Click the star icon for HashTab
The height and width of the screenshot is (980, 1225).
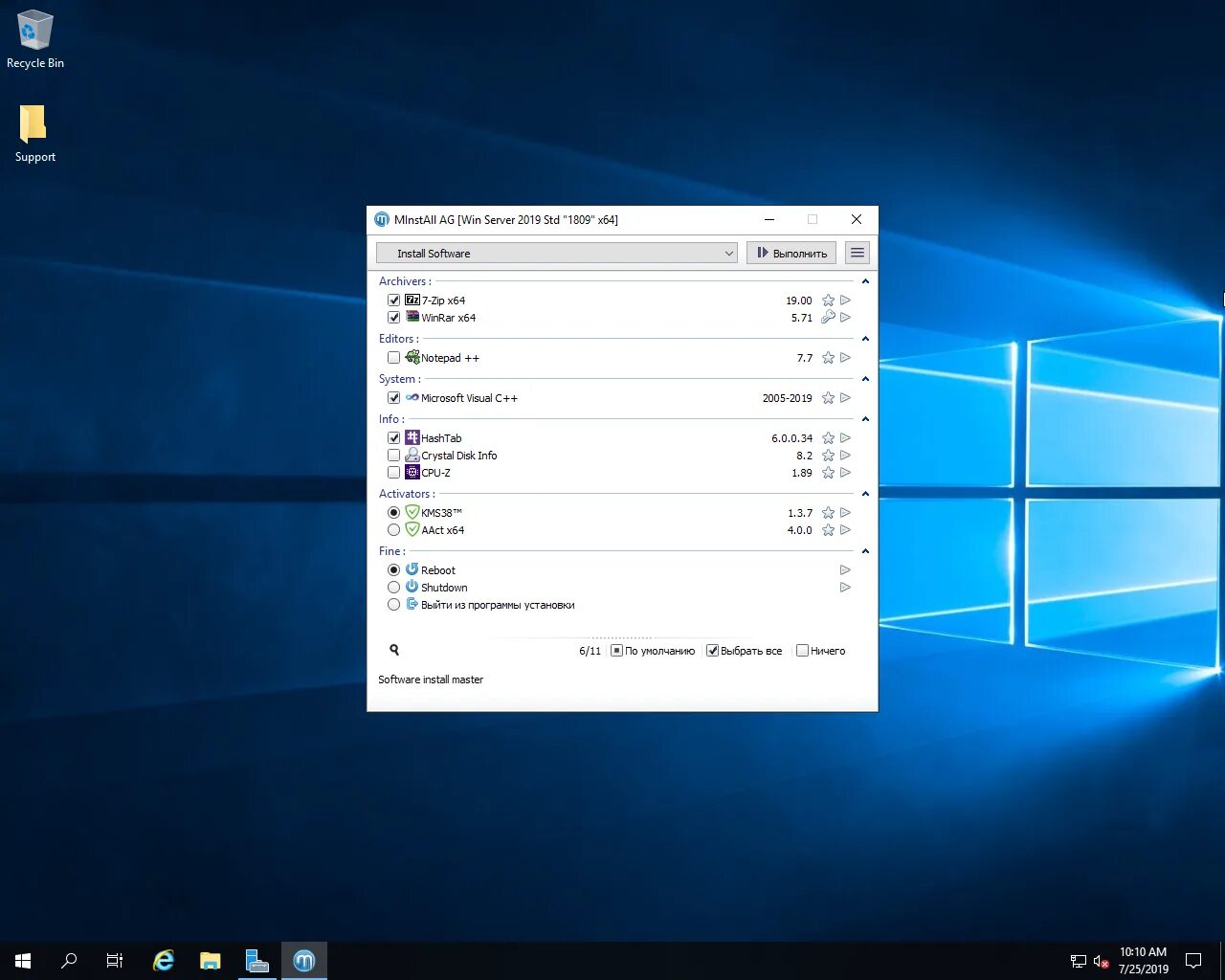828,438
